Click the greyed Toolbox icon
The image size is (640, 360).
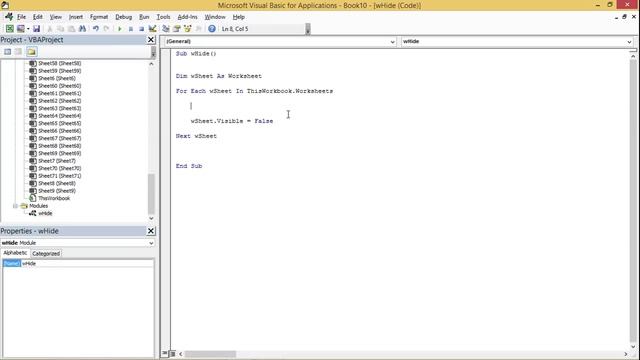click(x=198, y=29)
